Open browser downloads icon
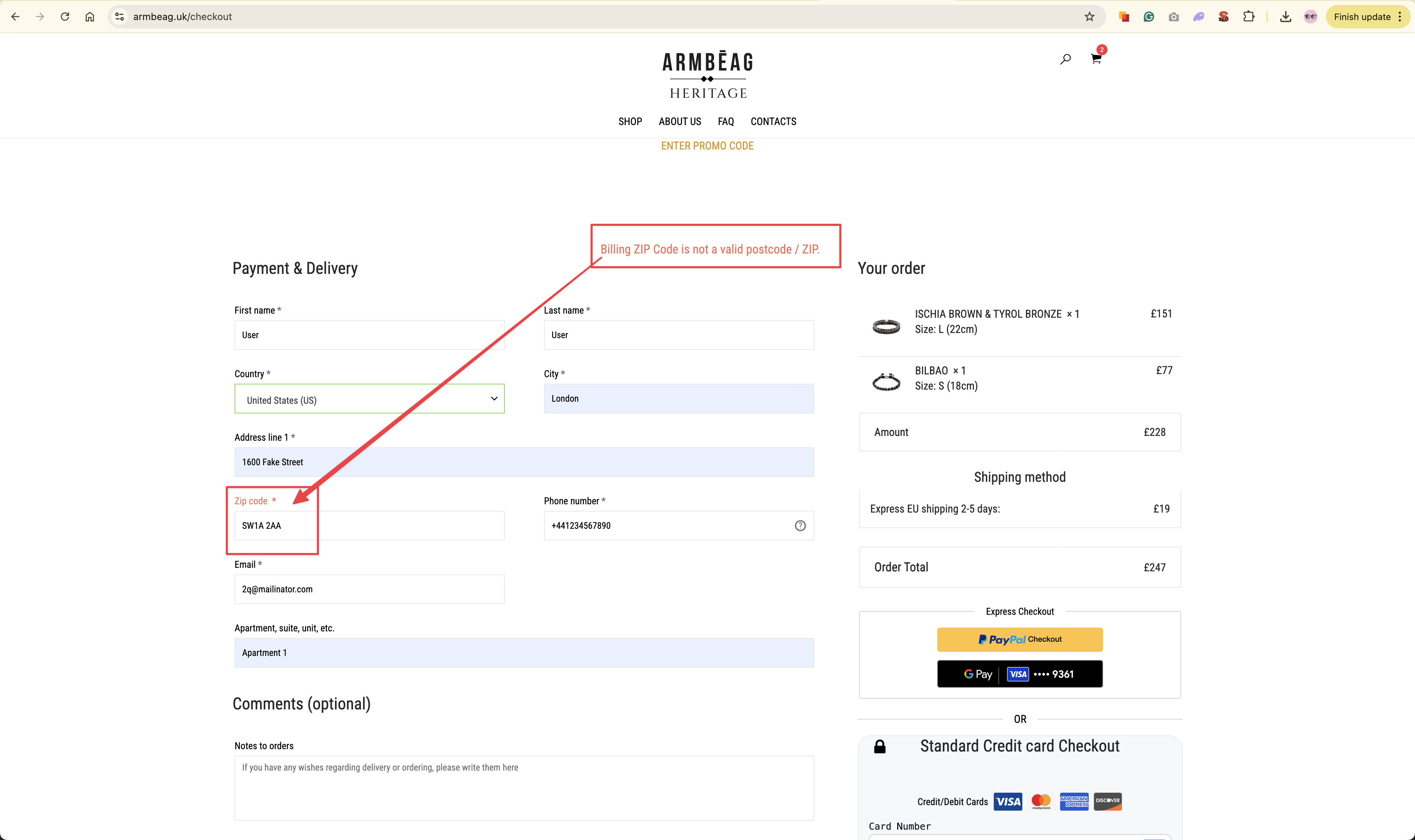The height and width of the screenshot is (840, 1415). (x=1285, y=17)
